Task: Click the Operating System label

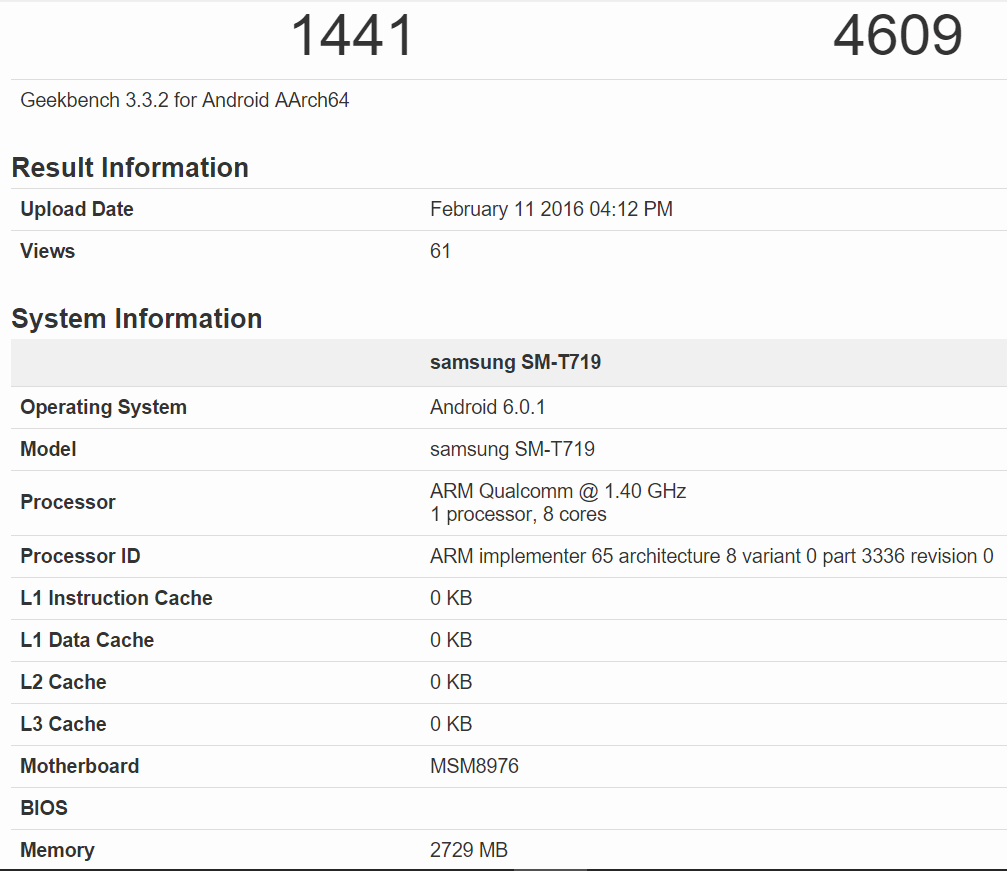Action: pyautogui.click(x=103, y=407)
